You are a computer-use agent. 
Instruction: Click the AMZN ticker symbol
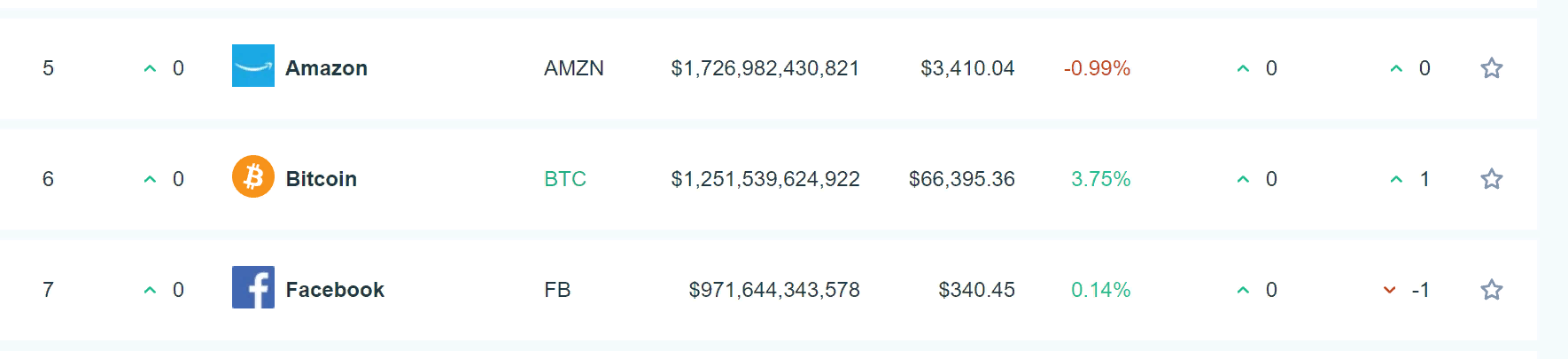(574, 68)
